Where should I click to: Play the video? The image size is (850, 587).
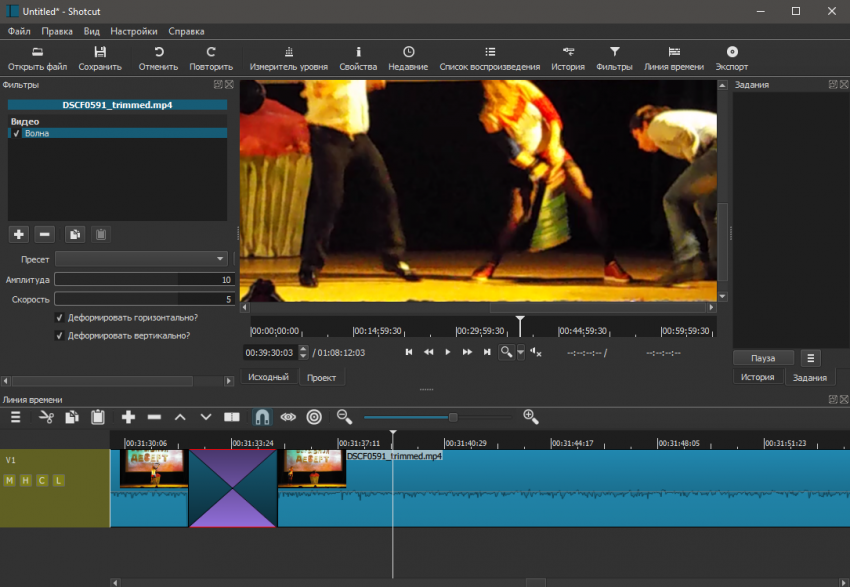pyautogui.click(x=448, y=352)
